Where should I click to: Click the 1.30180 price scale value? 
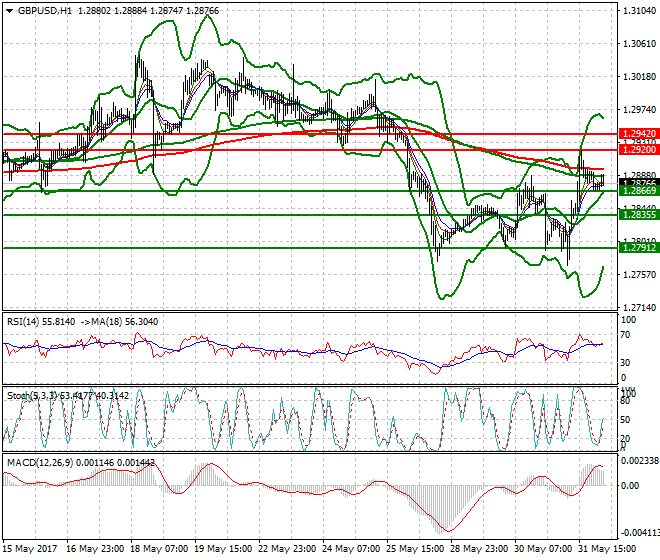(639, 77)
